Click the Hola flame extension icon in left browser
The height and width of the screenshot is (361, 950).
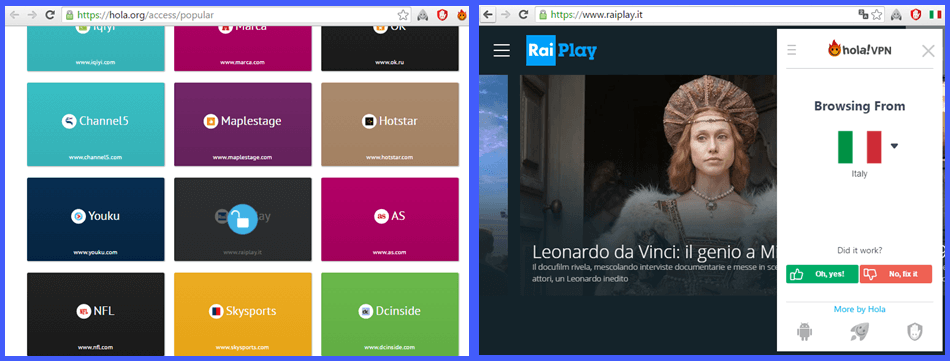(x=462, y=15)
